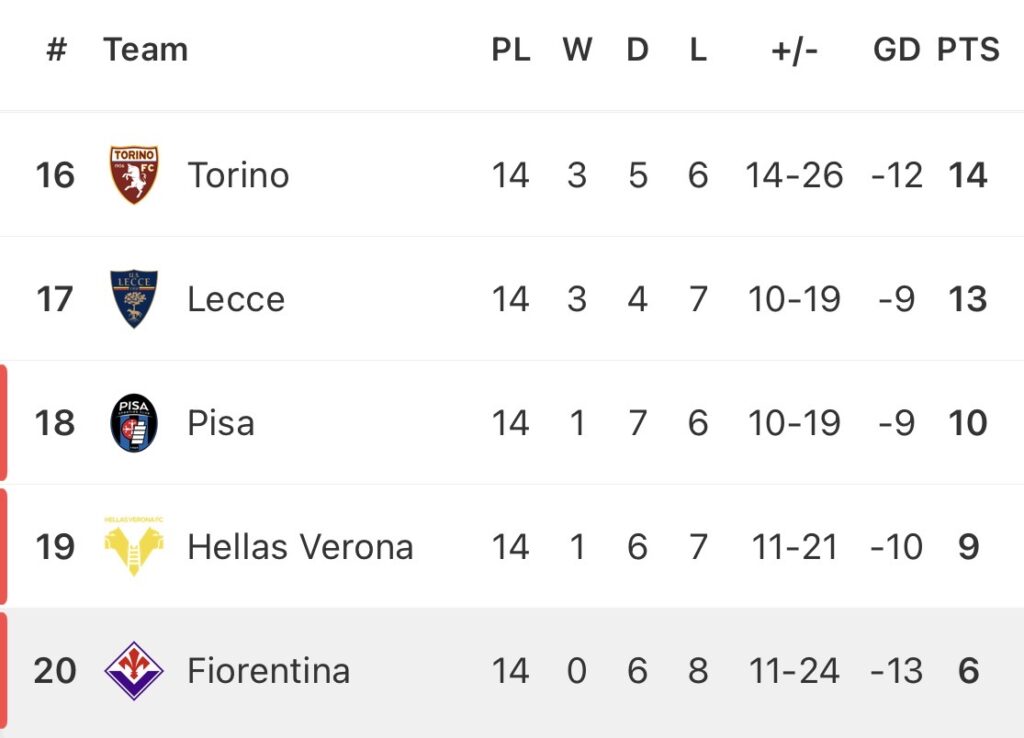Viewport: 1024px width, 738px height.
Task: Click the Fiorentina purple crest icon
Action: click(134, 670)
